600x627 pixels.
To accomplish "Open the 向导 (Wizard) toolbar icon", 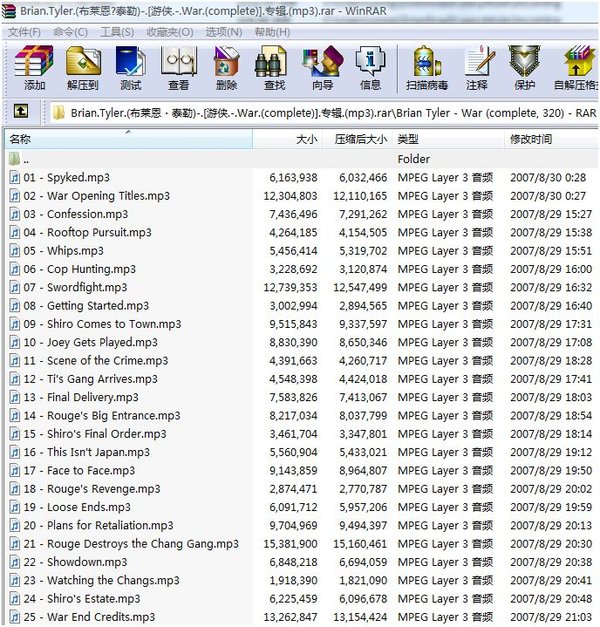I will [x=323, y=61].
